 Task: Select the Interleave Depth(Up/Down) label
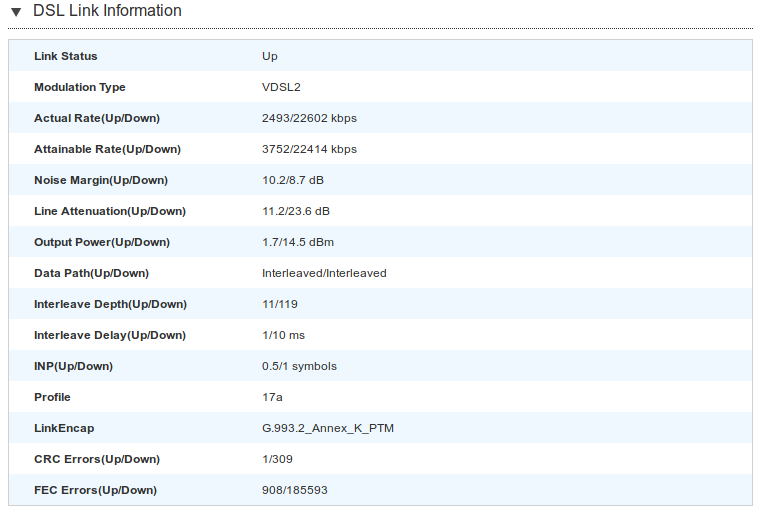point(110,304)
